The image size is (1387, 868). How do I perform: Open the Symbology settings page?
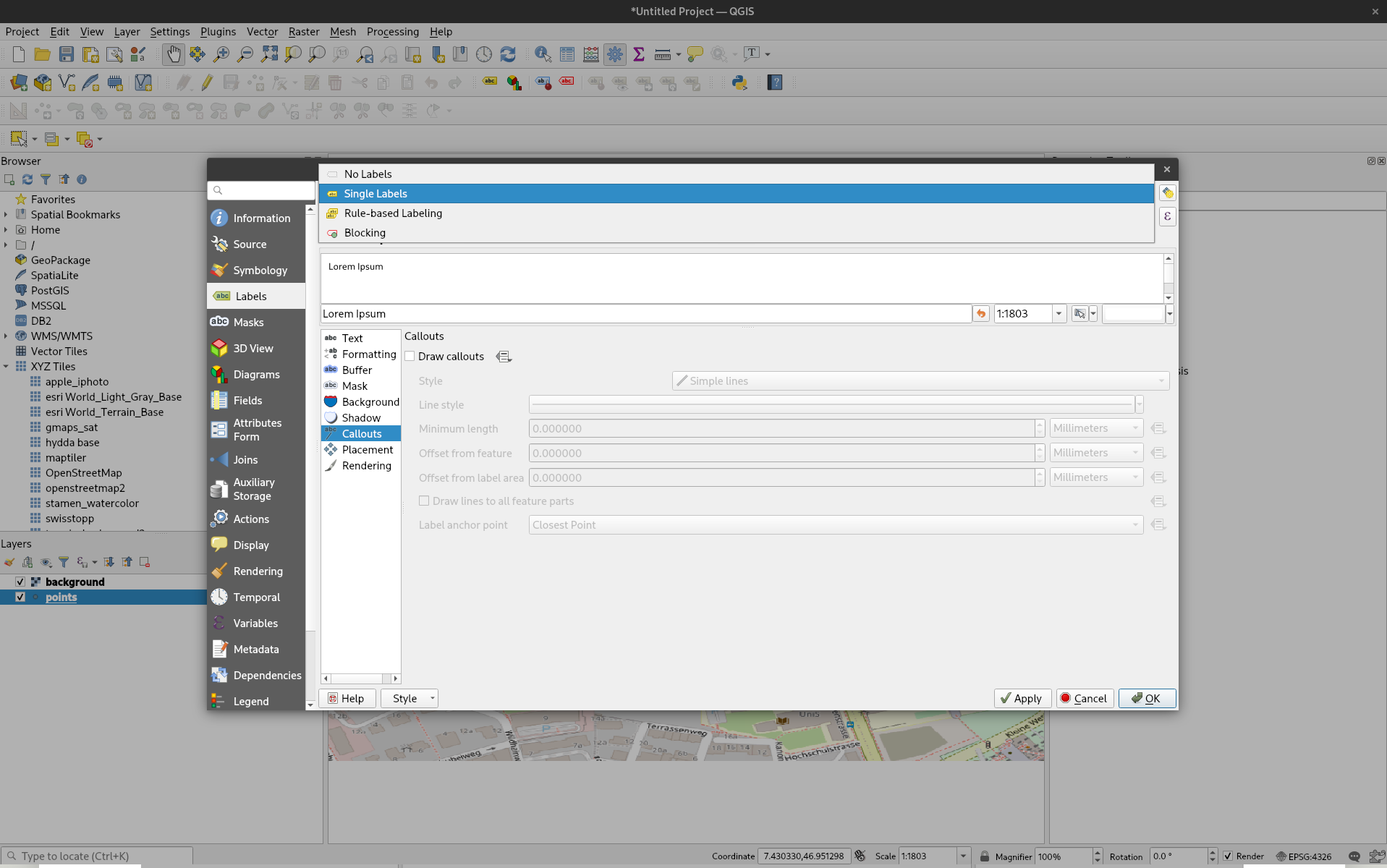click(x=259, y=271)
